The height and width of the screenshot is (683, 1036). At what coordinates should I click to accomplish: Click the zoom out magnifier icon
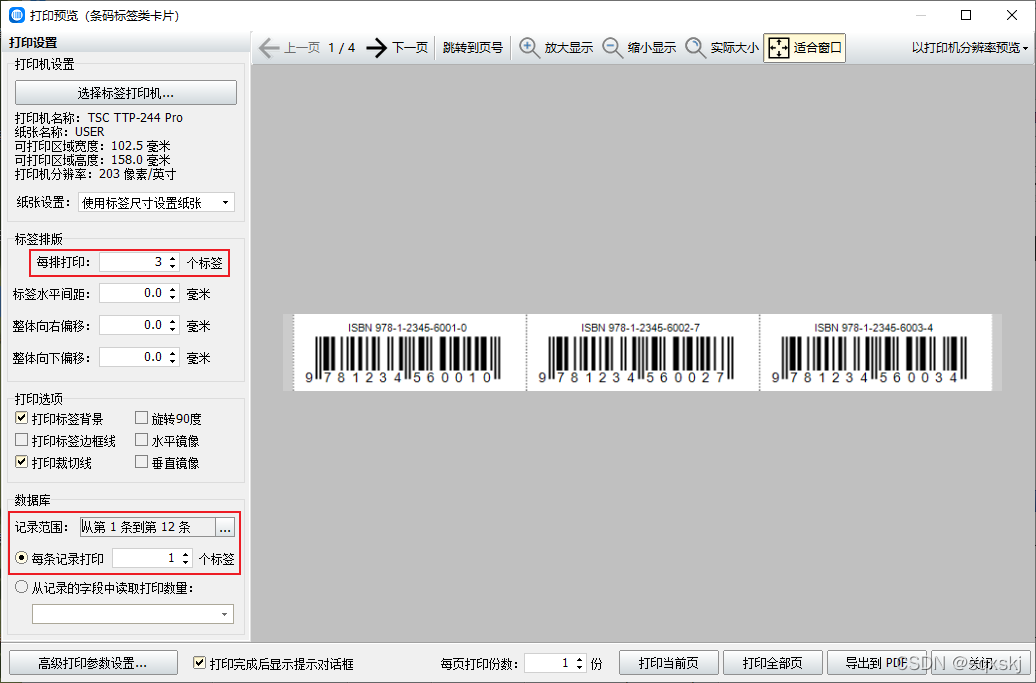(x=612, y=48)
